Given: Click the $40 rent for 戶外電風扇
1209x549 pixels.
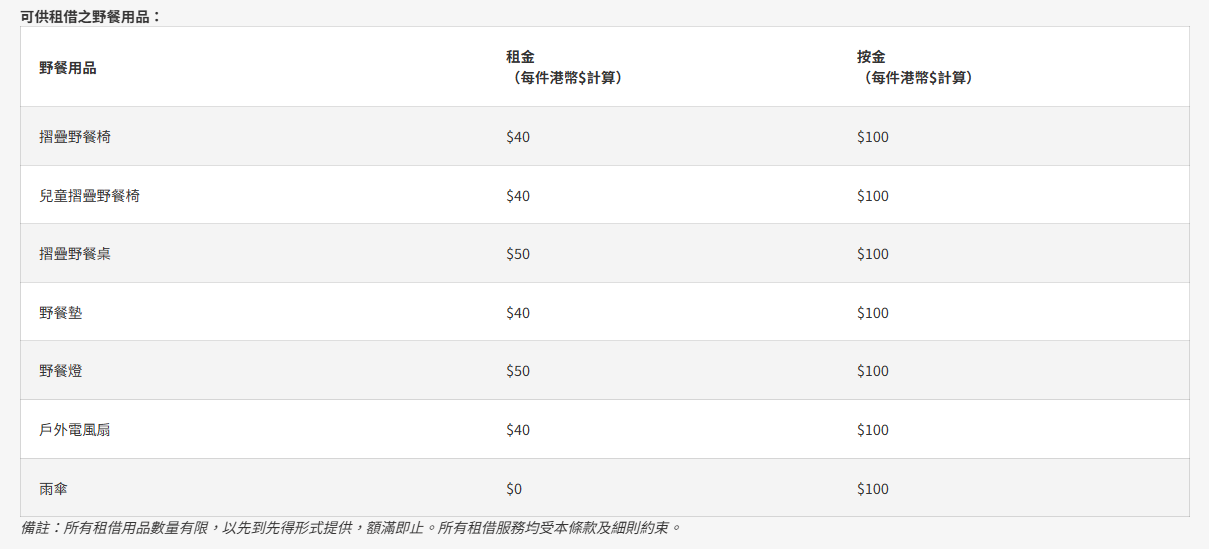Looking at the screenshot, I should (518, 430).
